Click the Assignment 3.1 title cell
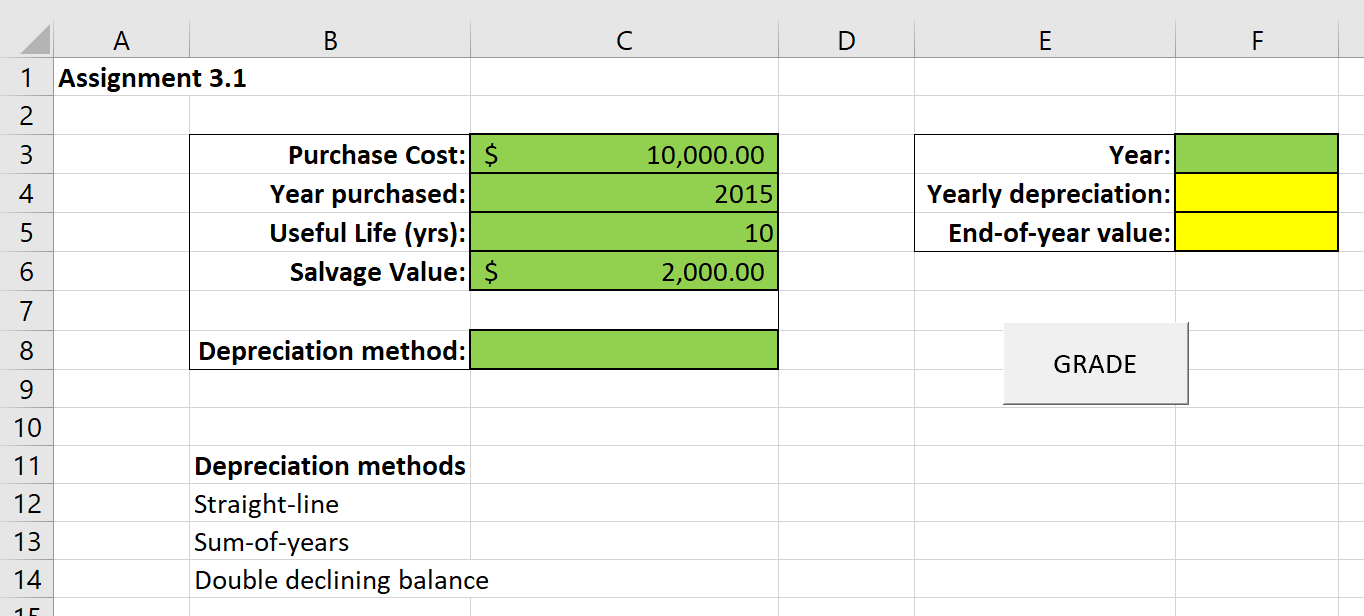This screenshot has width=1364, height=616. (122, 78)
